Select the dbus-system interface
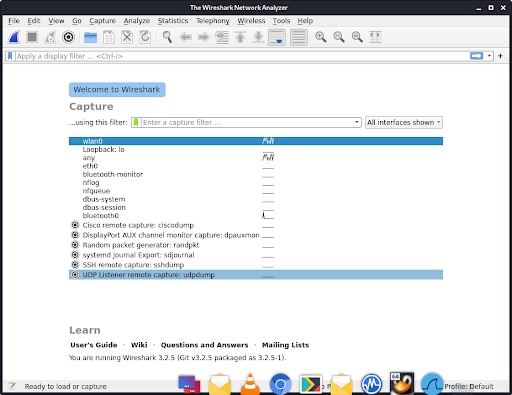This screenshot has width=512, height=395. click(x=256, y=199)
